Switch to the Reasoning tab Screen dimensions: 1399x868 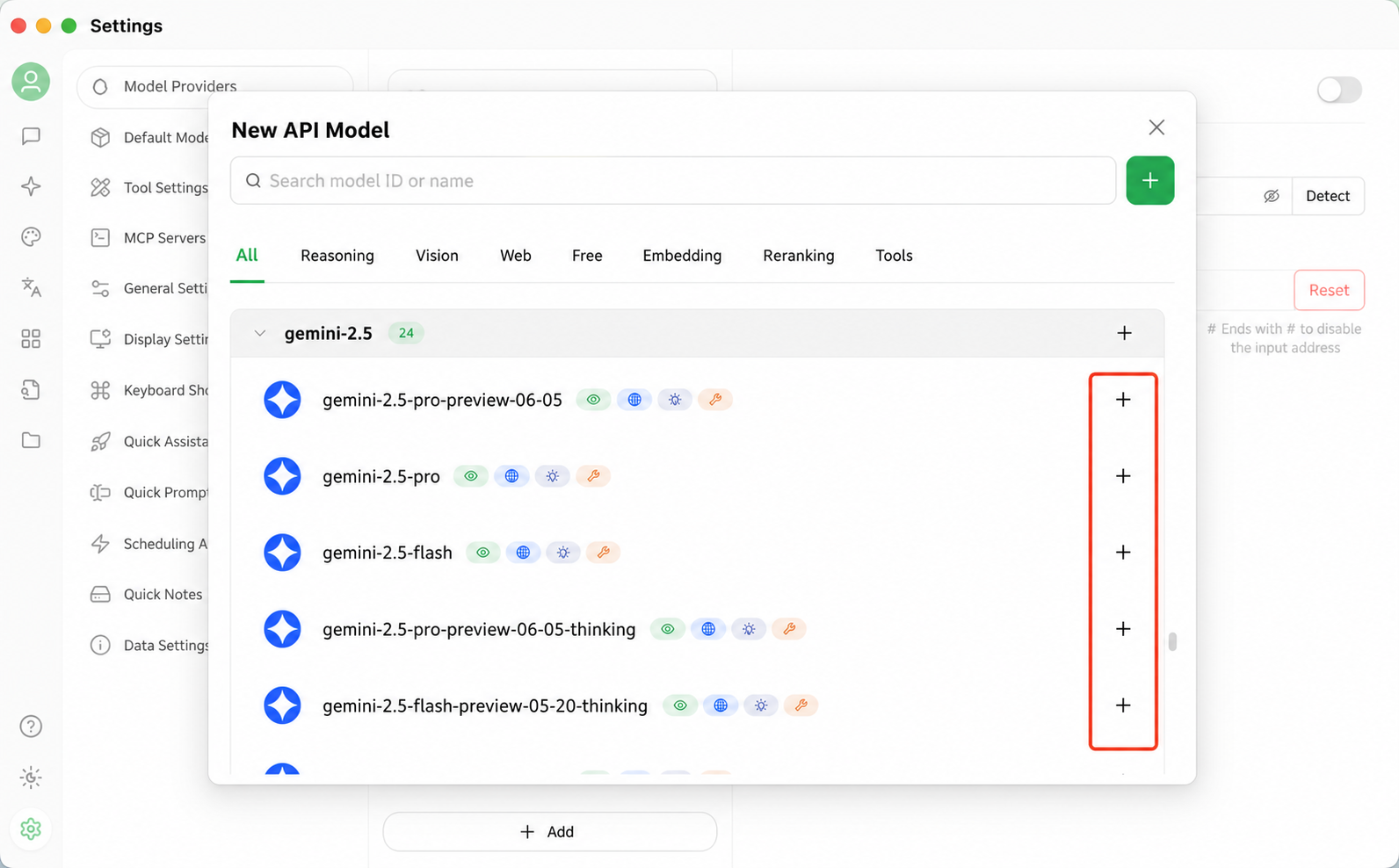pos(337,256)
